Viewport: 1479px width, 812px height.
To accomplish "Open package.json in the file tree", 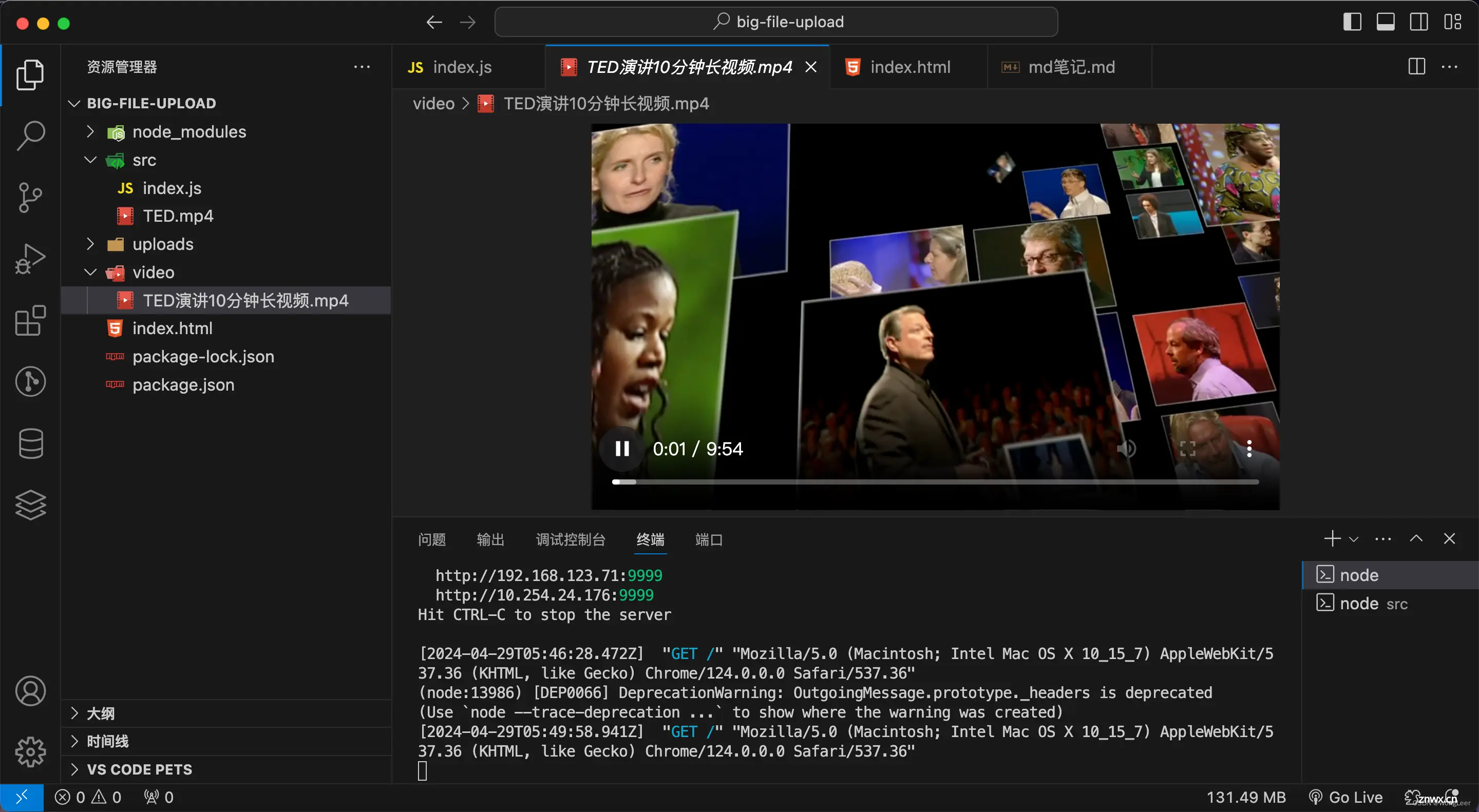I will 226,384.
